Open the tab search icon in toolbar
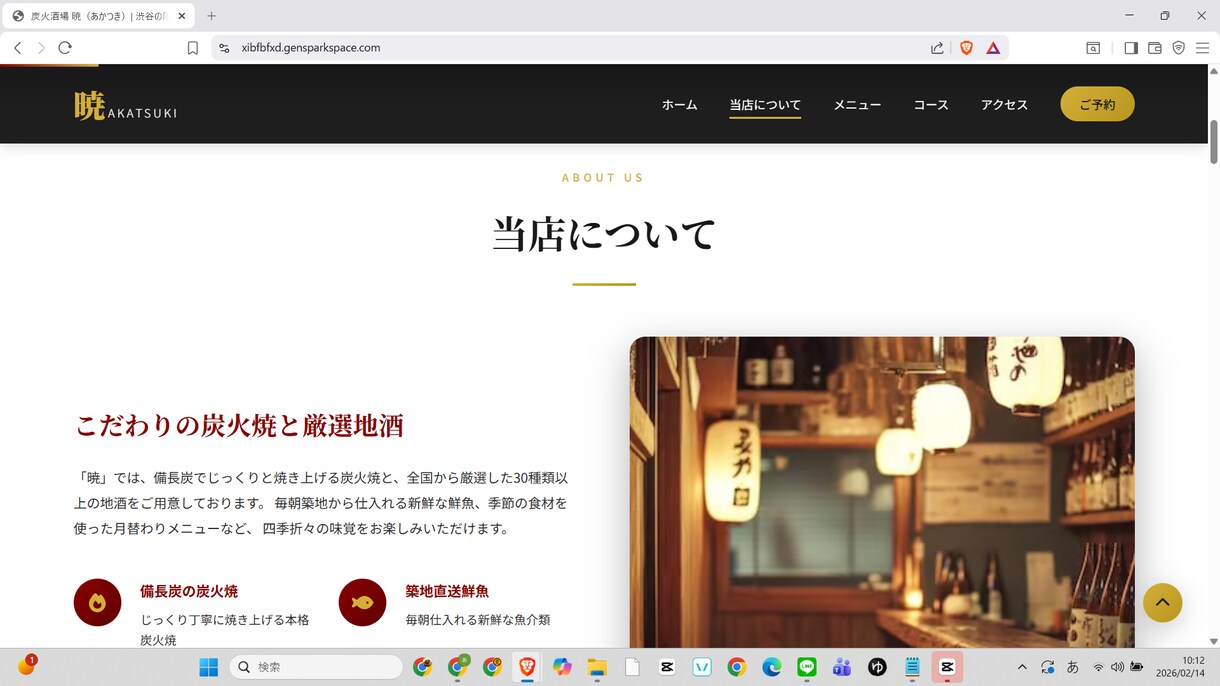Screen dimensions: 1220x686 click(x=1093, y=47)
